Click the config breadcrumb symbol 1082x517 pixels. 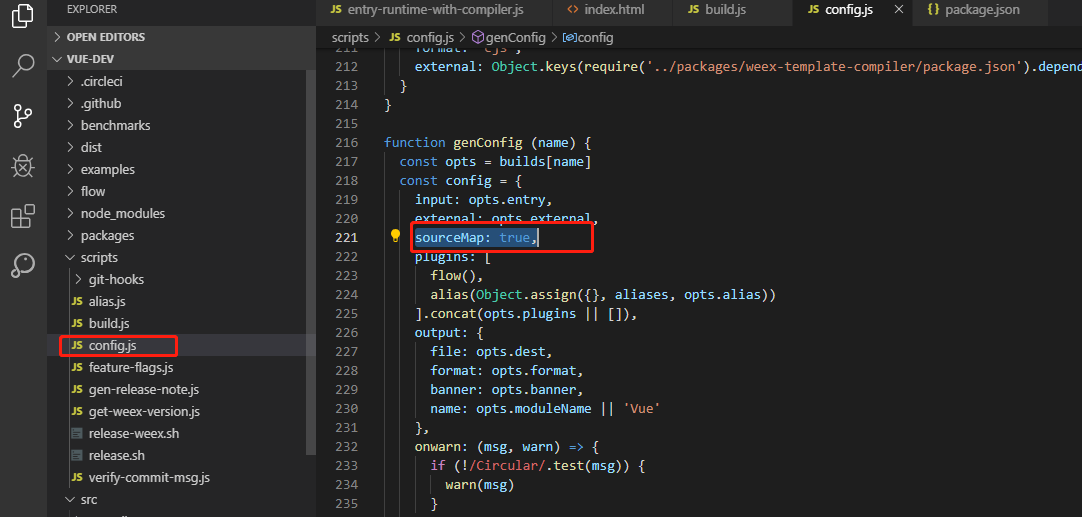588,37
